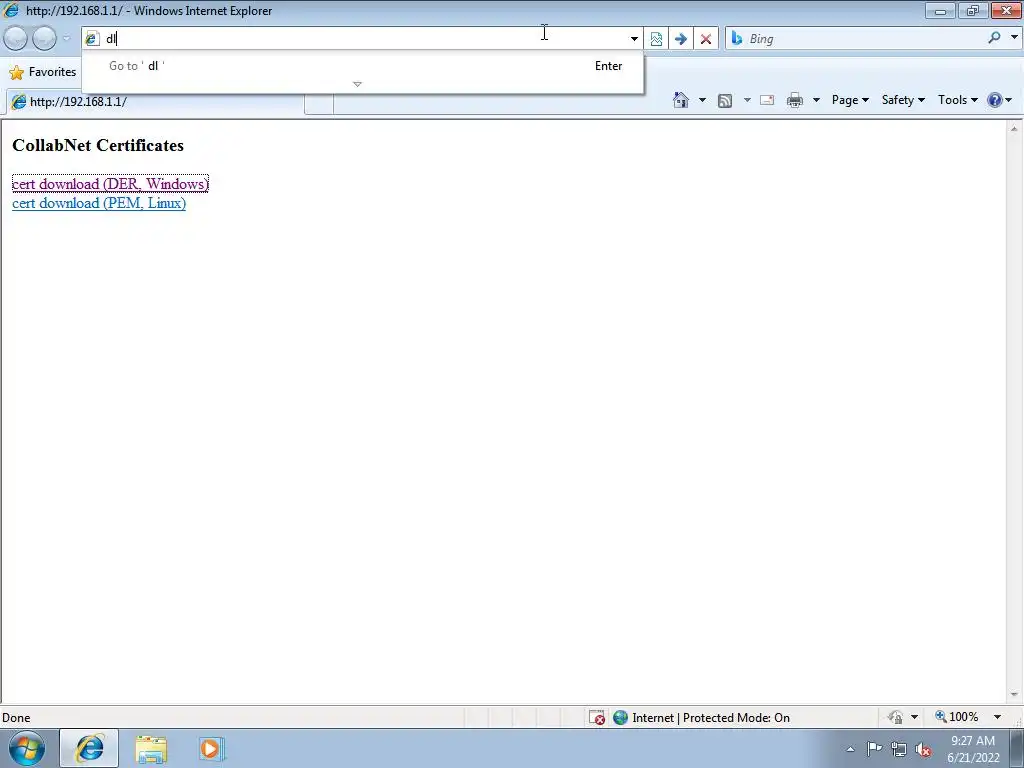Click the Help question mark icon
The image size is (1024, 768).
point(995,100)
